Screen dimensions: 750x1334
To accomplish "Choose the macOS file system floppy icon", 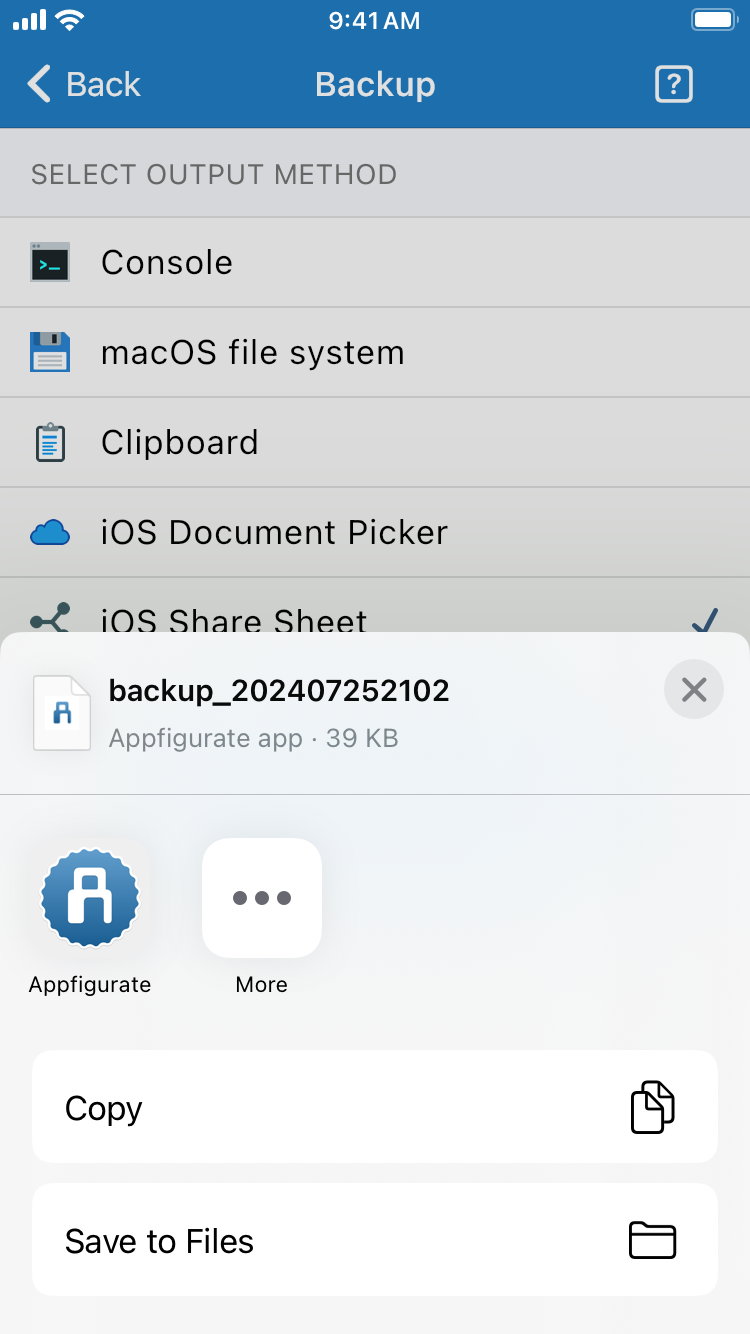I will pyautogui.click(x=50, y=352).
